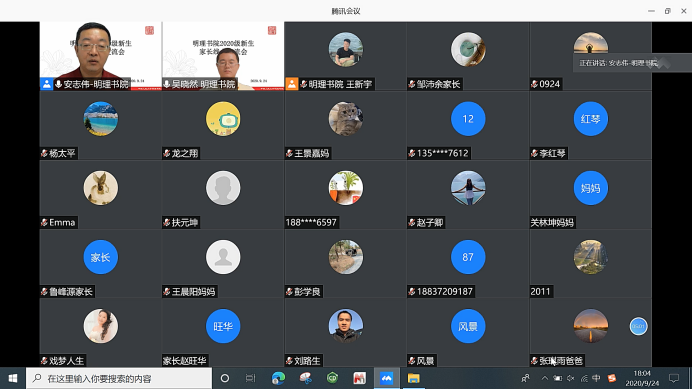Open File Explorer from the taskbar
The image size is (693, 390).
coord(414,379)
